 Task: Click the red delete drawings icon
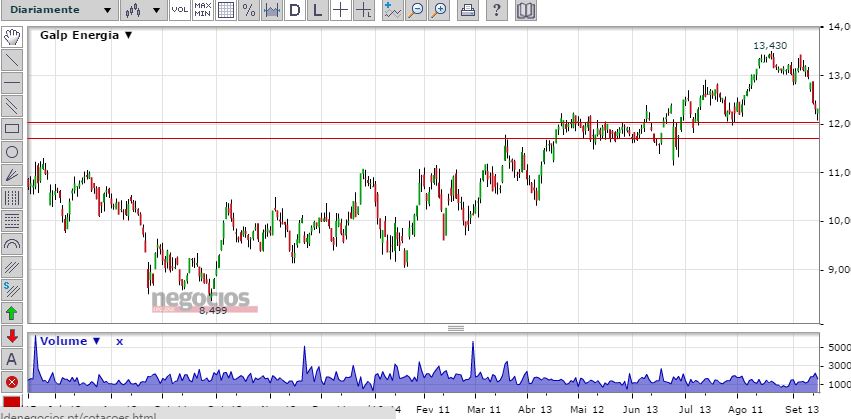pyautogui.click(x=12, y=382)
